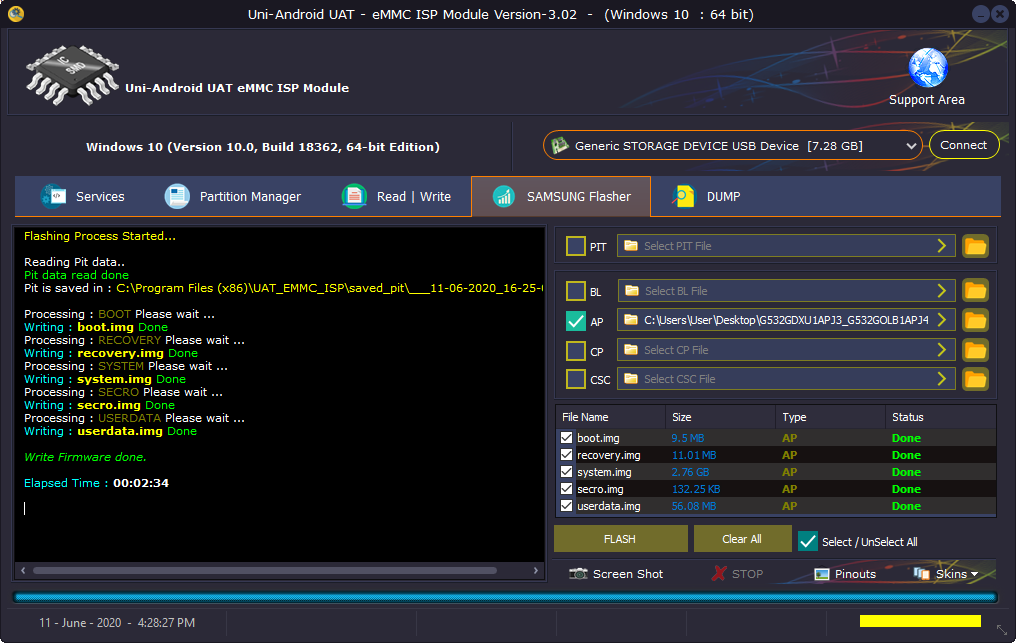Click the STOP red cross icon
1016x643 pixels.
(x=719, y=574)
